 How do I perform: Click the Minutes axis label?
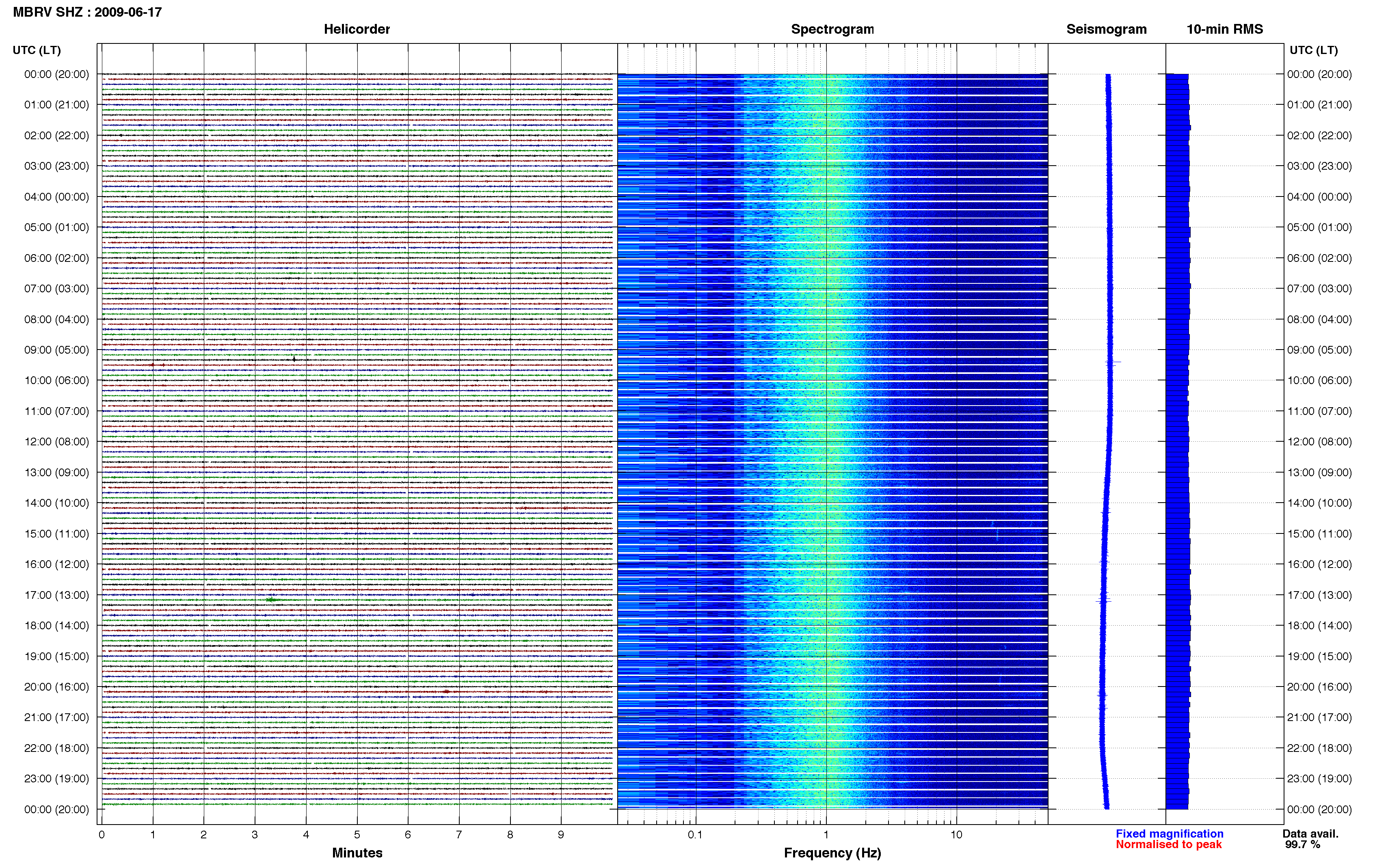357,853
